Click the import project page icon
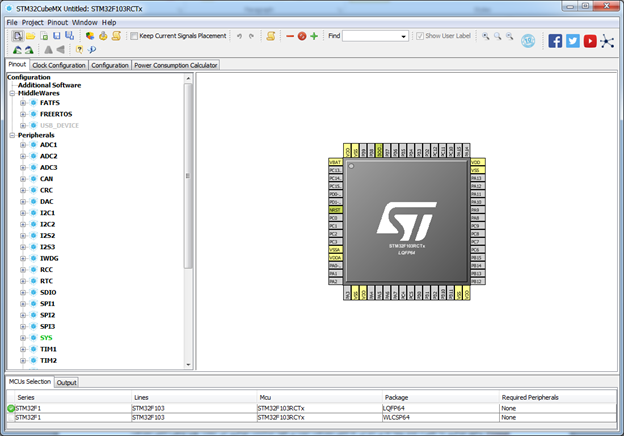Screen dimensions: 624x436 [x=44, y=36]
